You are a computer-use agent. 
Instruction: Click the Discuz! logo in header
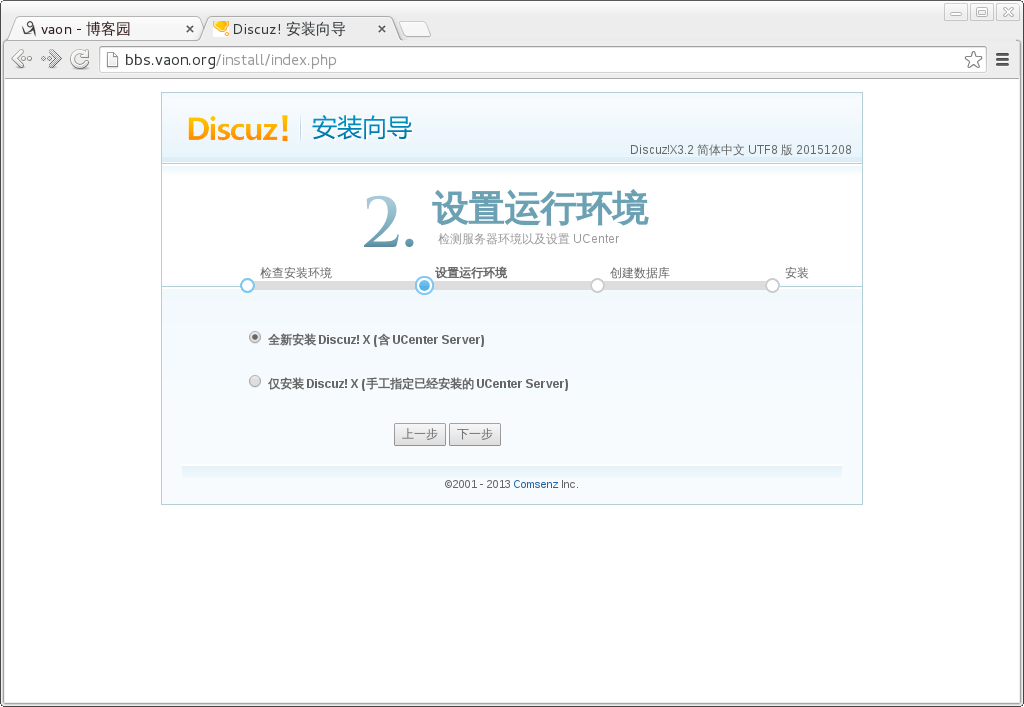point(238,128)
